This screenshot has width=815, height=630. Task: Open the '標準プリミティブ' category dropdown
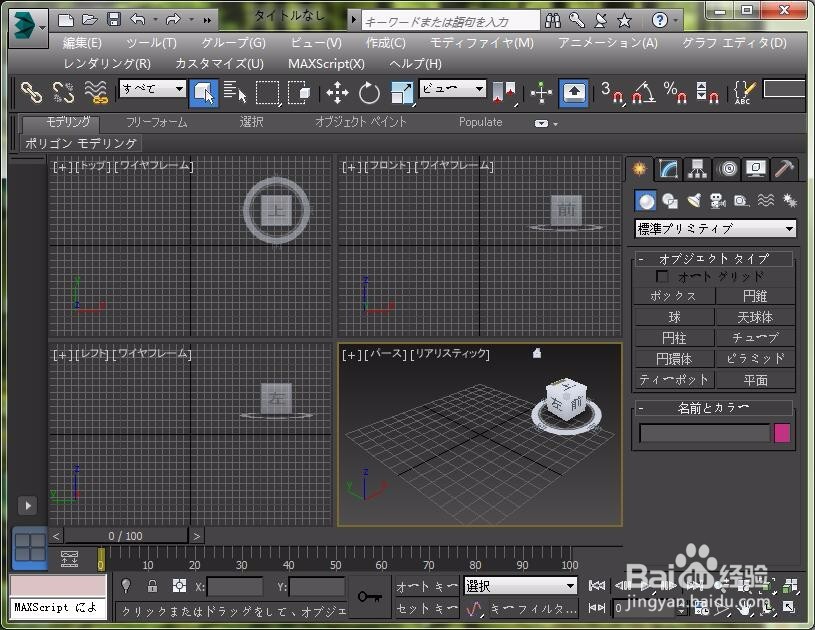pos(715,228)
